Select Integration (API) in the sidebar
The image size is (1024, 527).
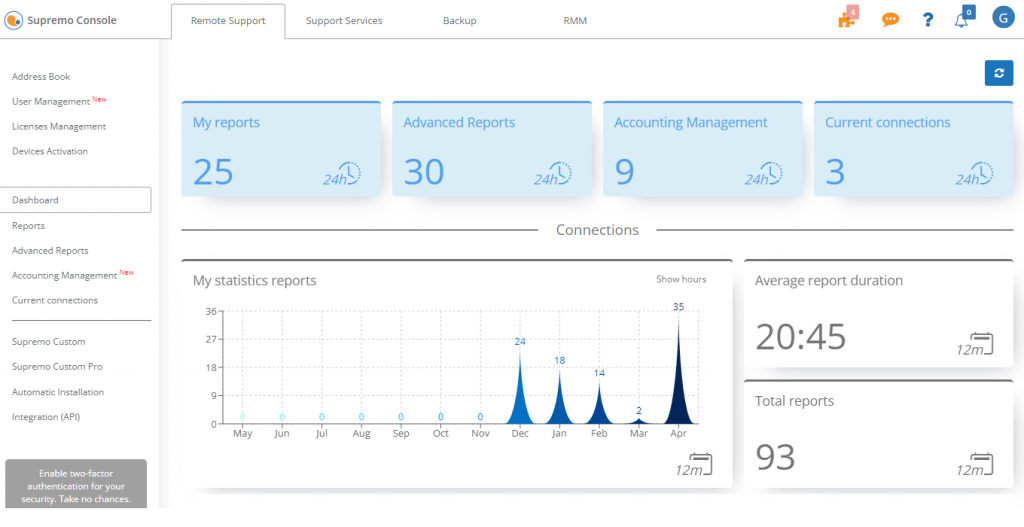tap(45, 417)
